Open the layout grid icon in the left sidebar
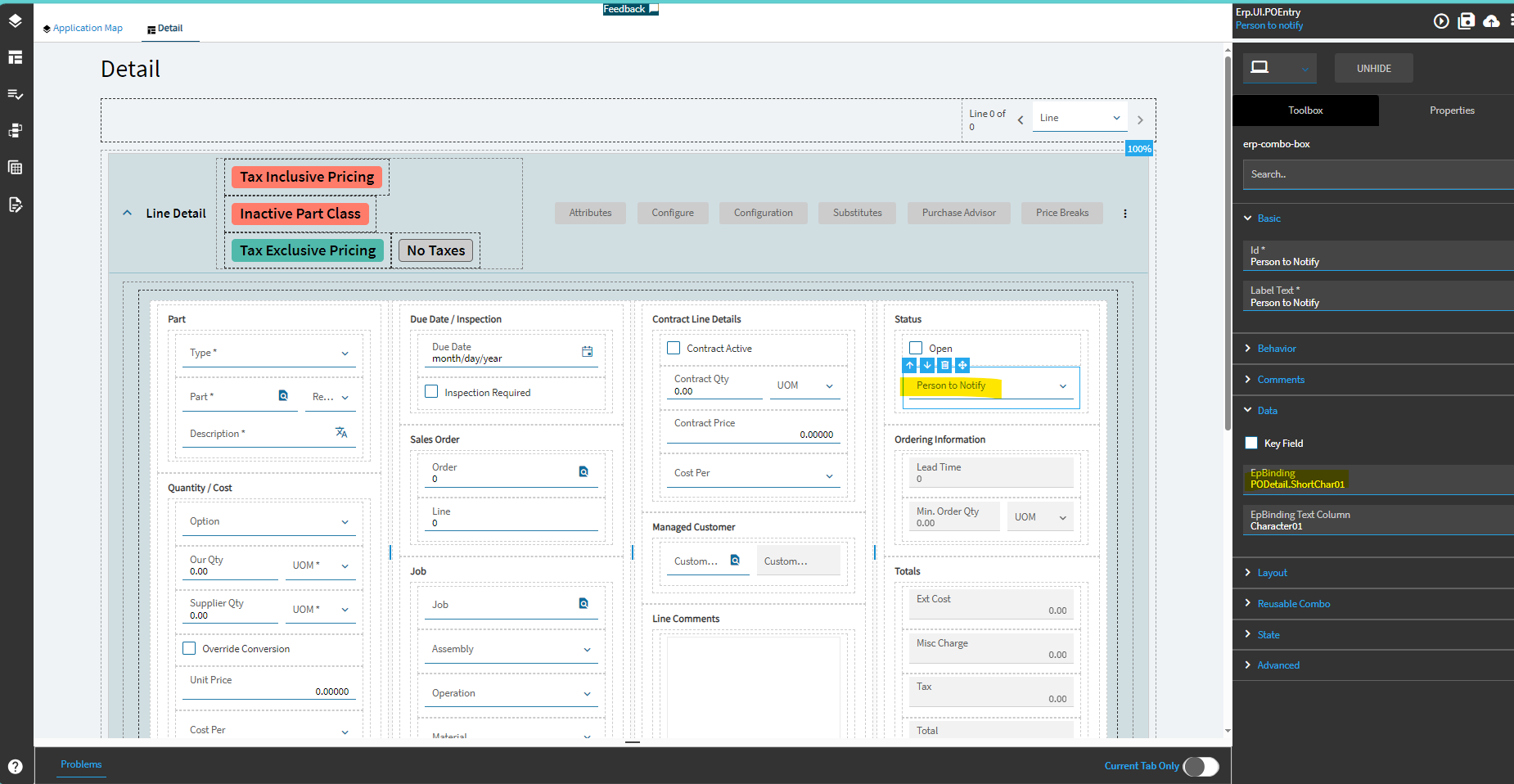 point(16,57)
